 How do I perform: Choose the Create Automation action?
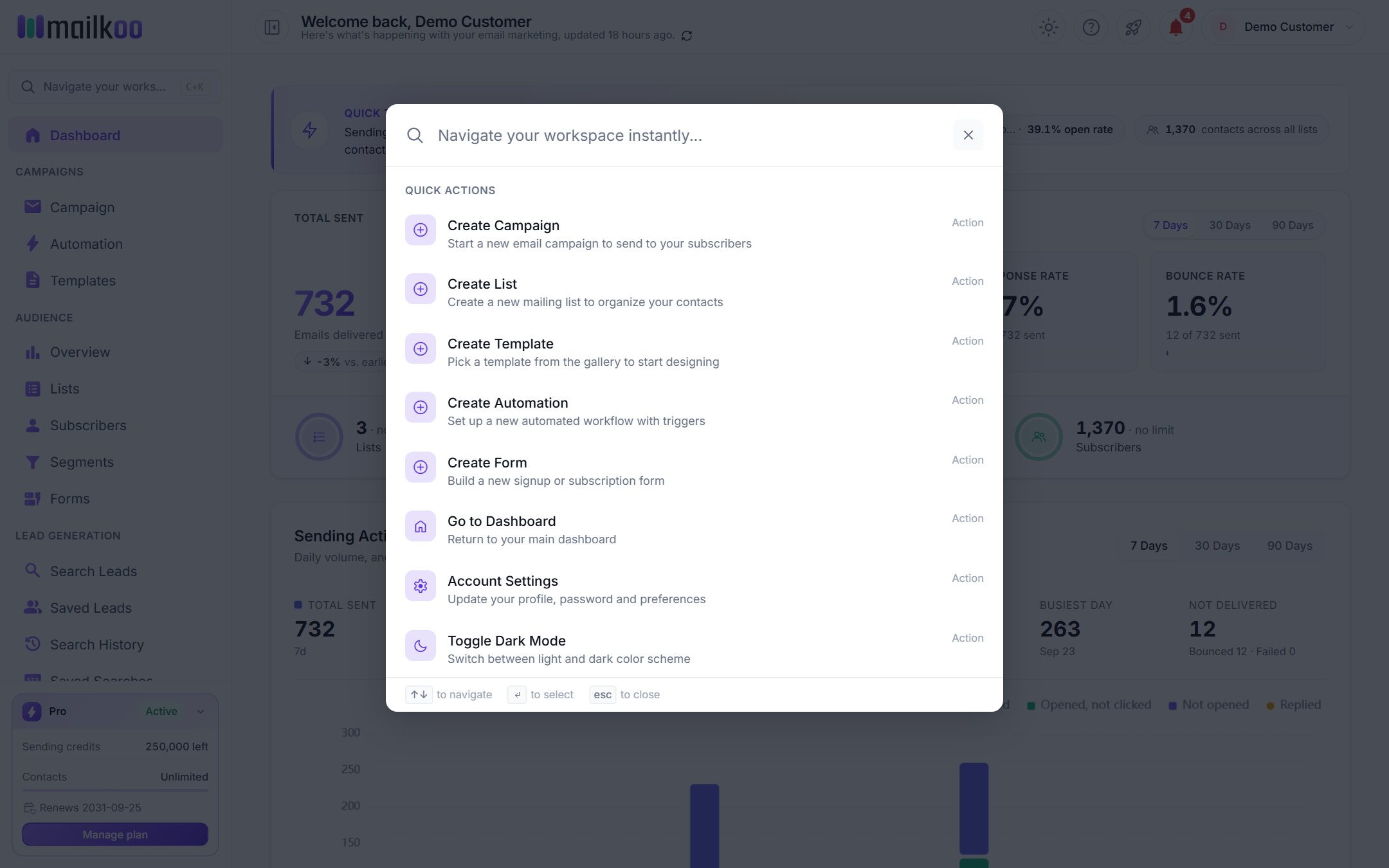[694, 411]
